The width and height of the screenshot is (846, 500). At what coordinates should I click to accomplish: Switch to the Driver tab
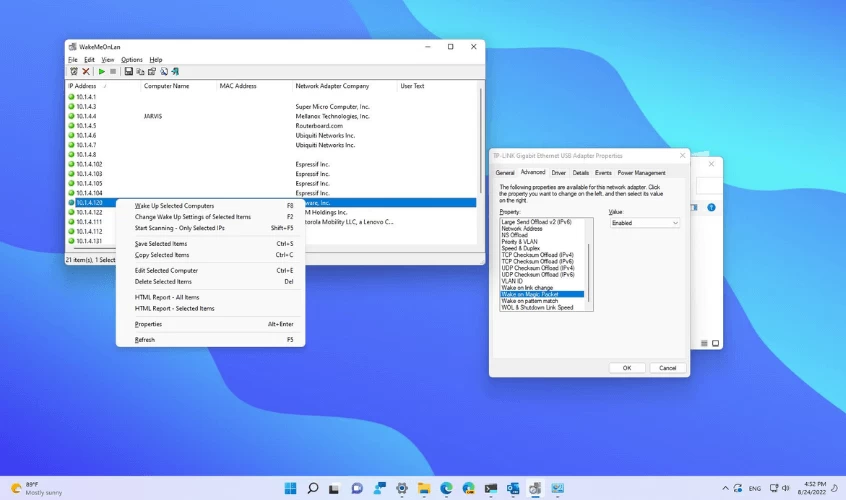pos(558,173)
